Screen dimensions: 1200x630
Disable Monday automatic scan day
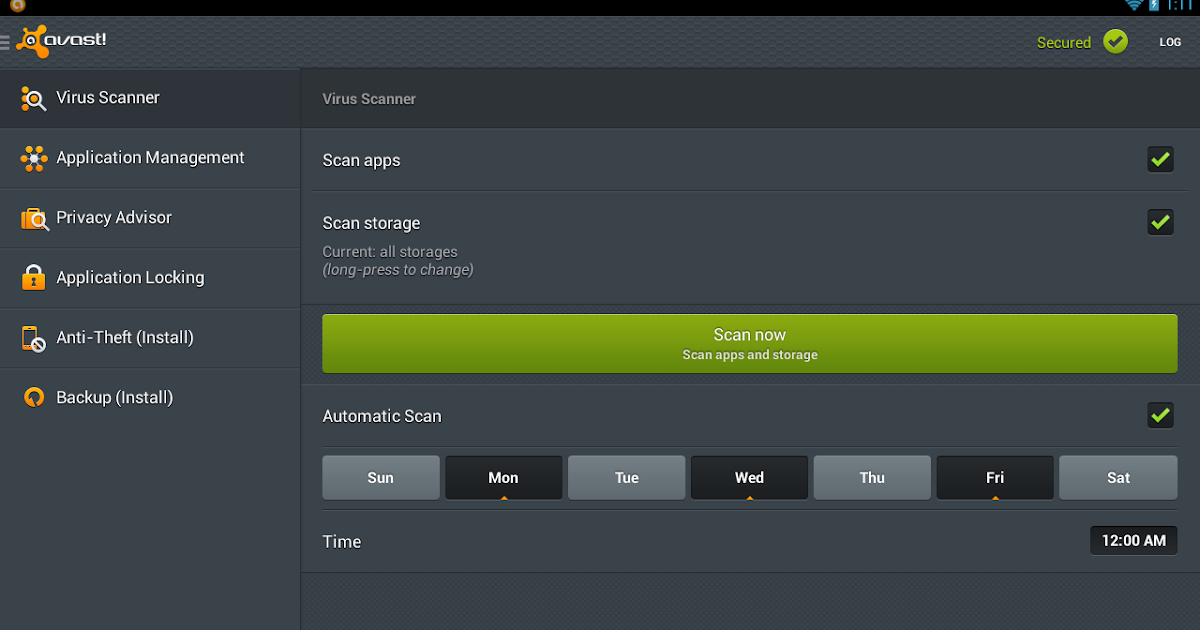(503, 478)
